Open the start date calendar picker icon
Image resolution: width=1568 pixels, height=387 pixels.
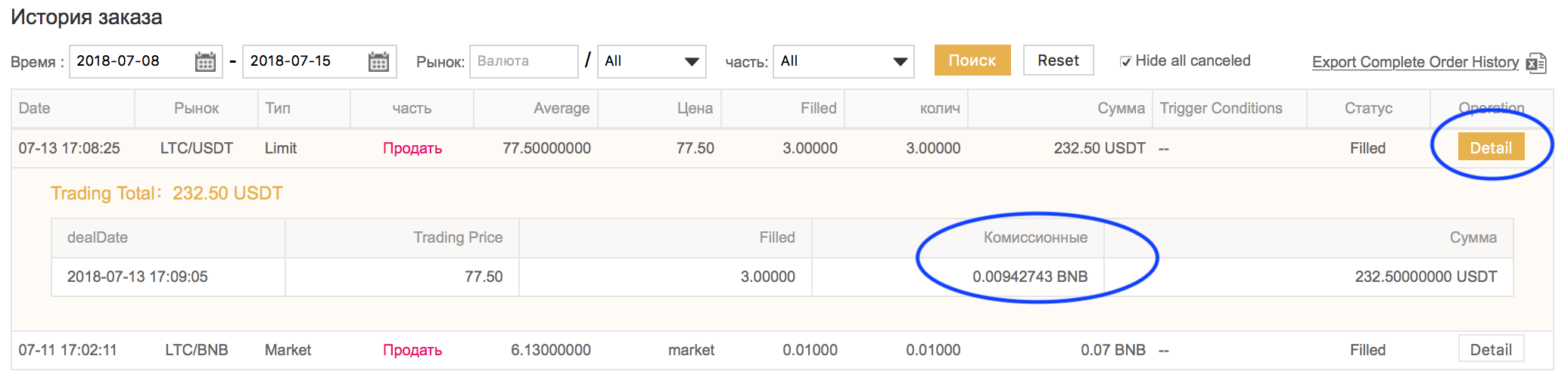[x=205, y=62]
